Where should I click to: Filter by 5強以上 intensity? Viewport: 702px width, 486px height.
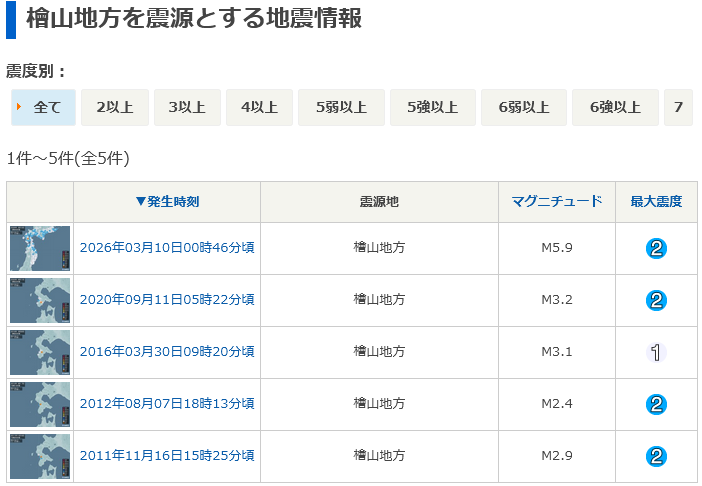tap(432, 108)
